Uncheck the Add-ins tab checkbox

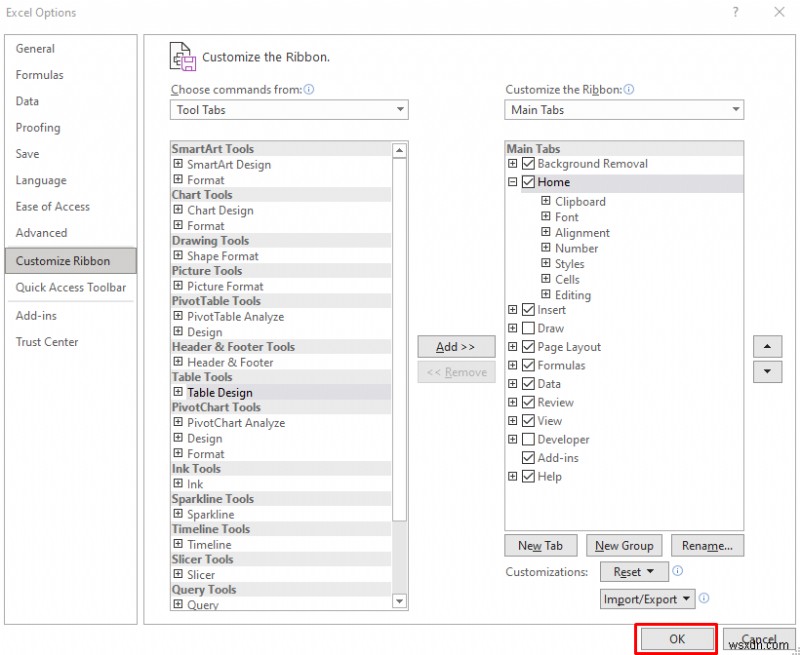point(528,458)
